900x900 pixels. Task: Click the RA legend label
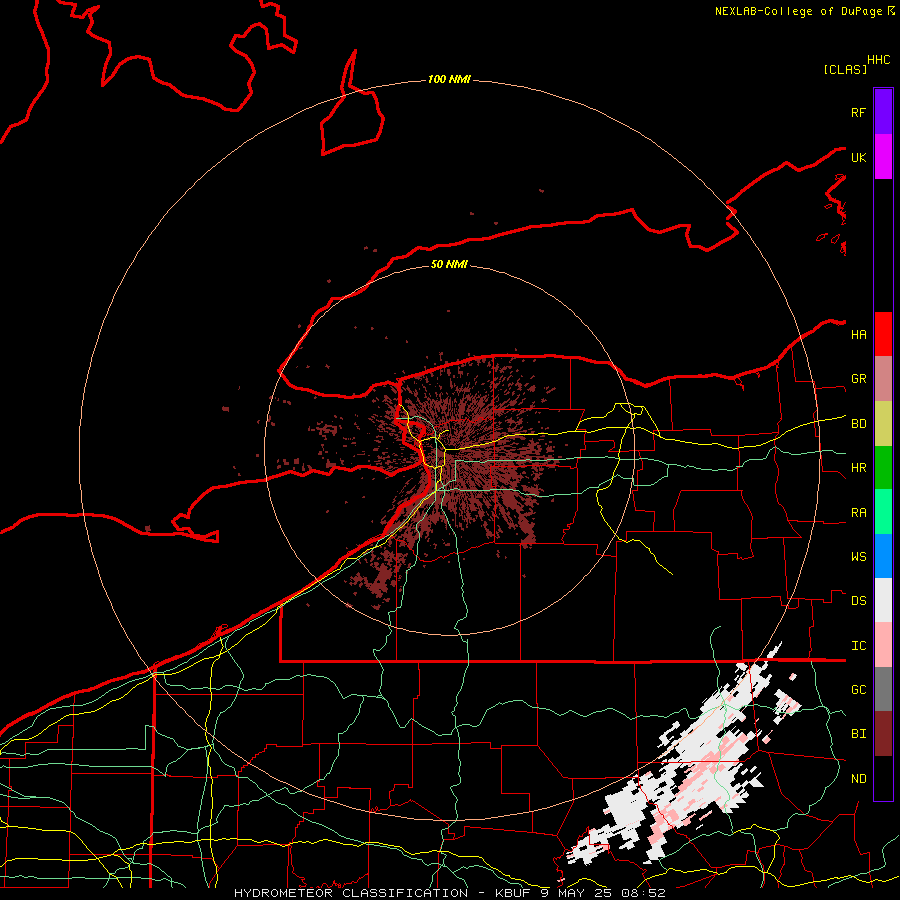pyautogui.click(x=859, y=513)
